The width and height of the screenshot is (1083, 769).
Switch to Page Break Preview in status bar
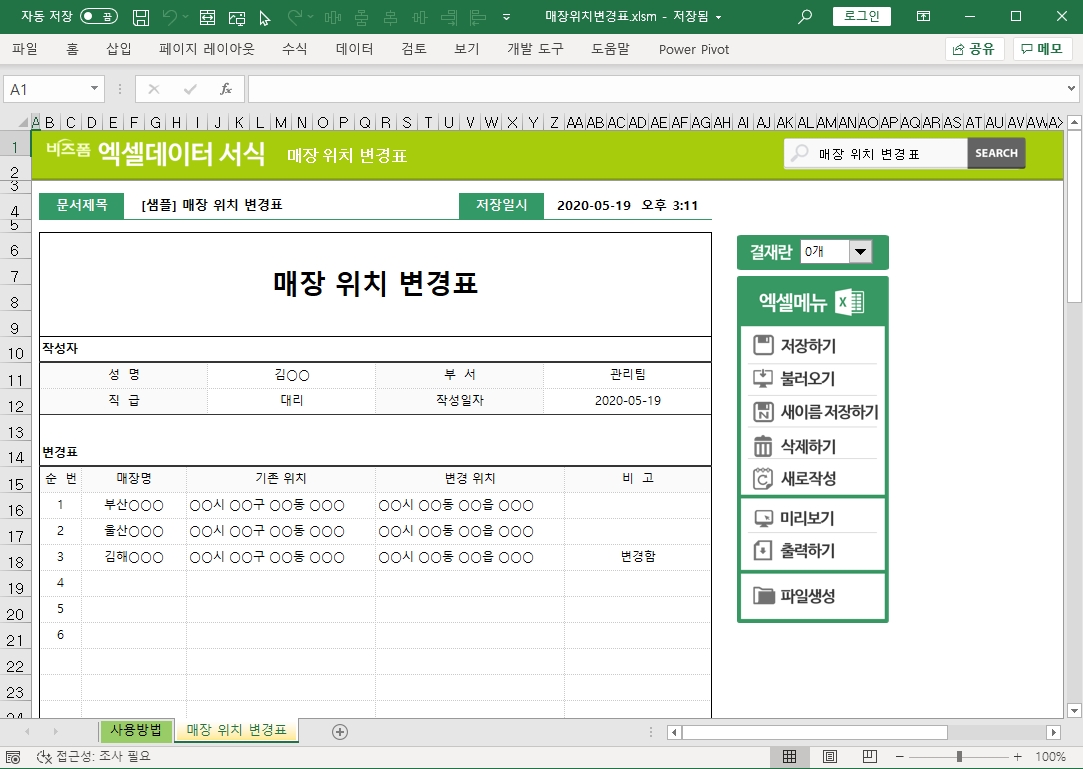click(869, 757)
